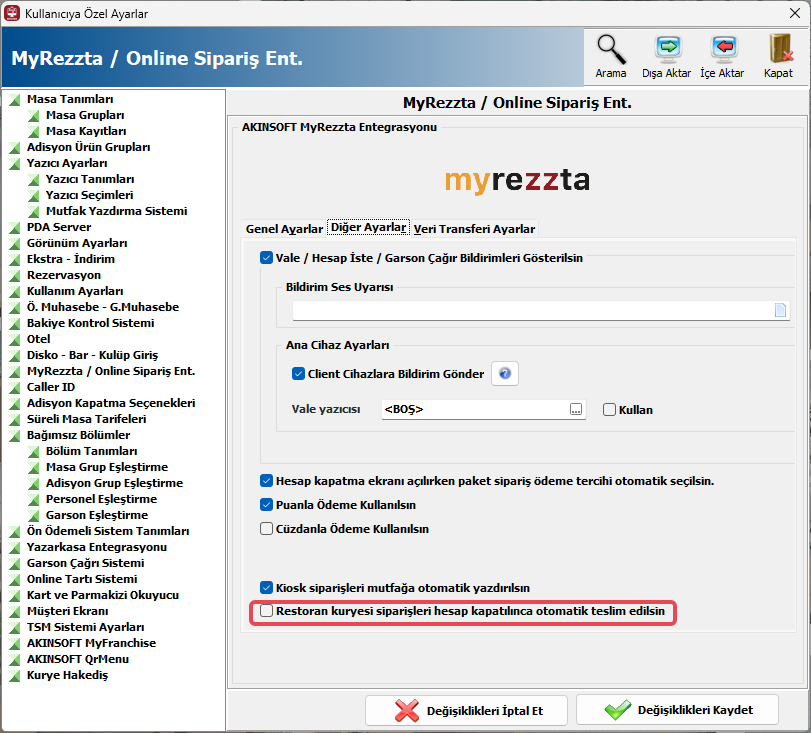Check Restoran kuryesi siparişleri otomatik teslim edilsin
The width and height of the screenshot is (811, 733).
point(266,611)
